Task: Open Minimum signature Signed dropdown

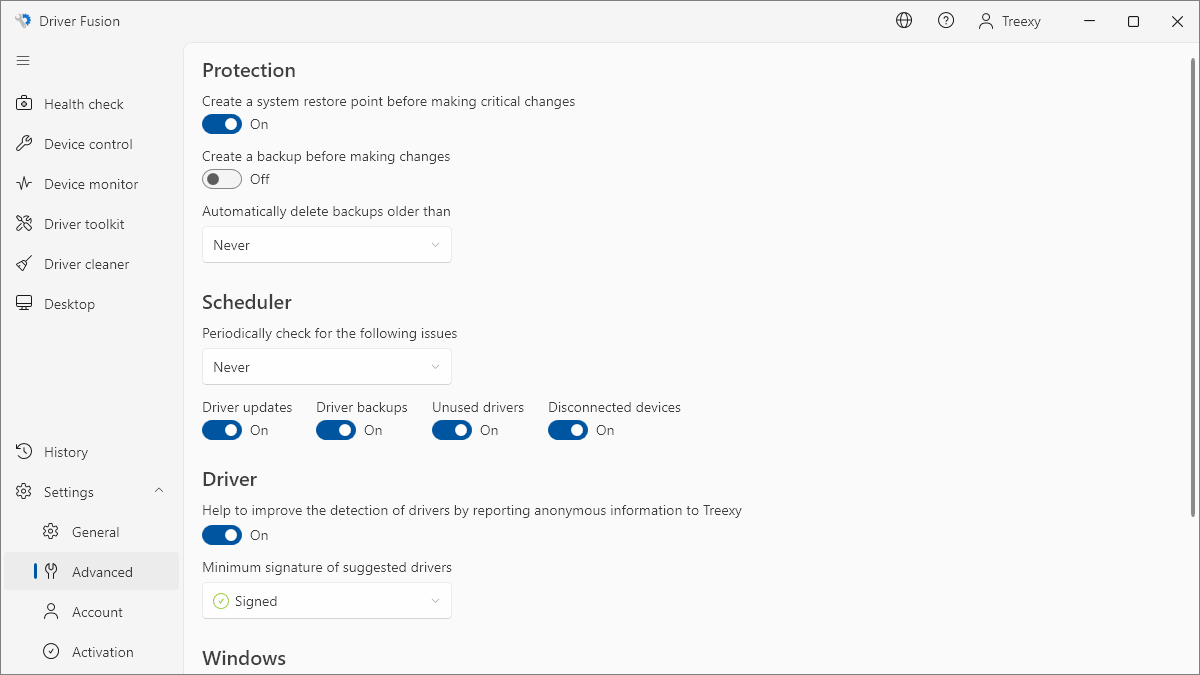Action: click(x=327, y=601)
